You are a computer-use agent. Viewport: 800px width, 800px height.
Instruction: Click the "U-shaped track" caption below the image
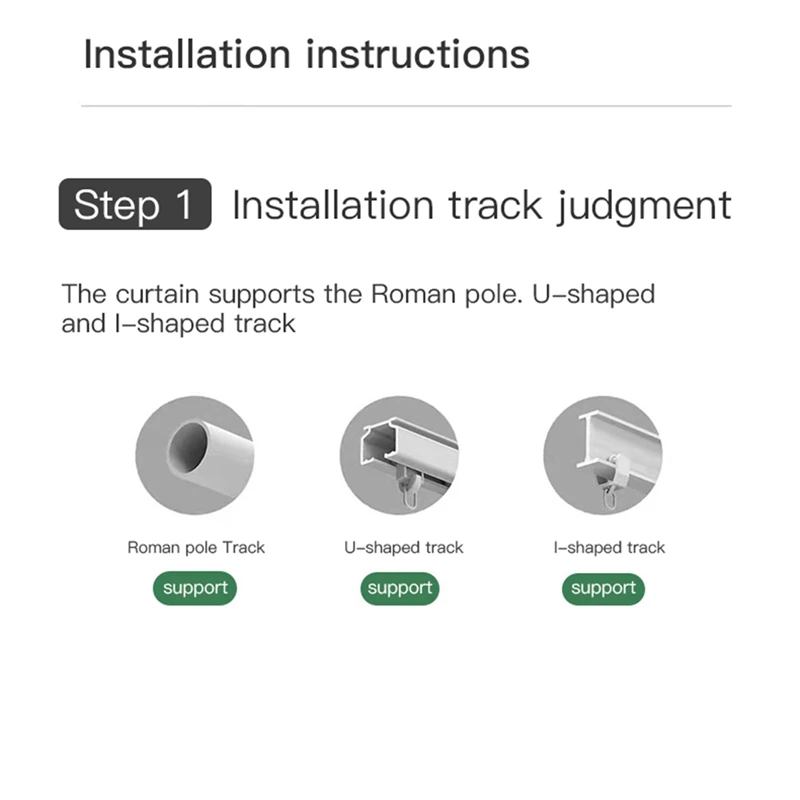403,547
